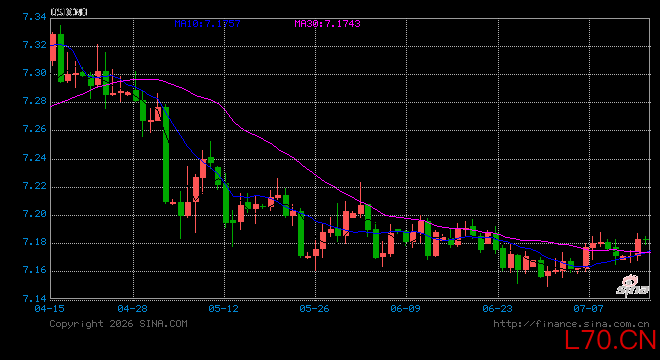660x360 pixels.
Task: Select the 7.18 price axis label
Action: 35,242
